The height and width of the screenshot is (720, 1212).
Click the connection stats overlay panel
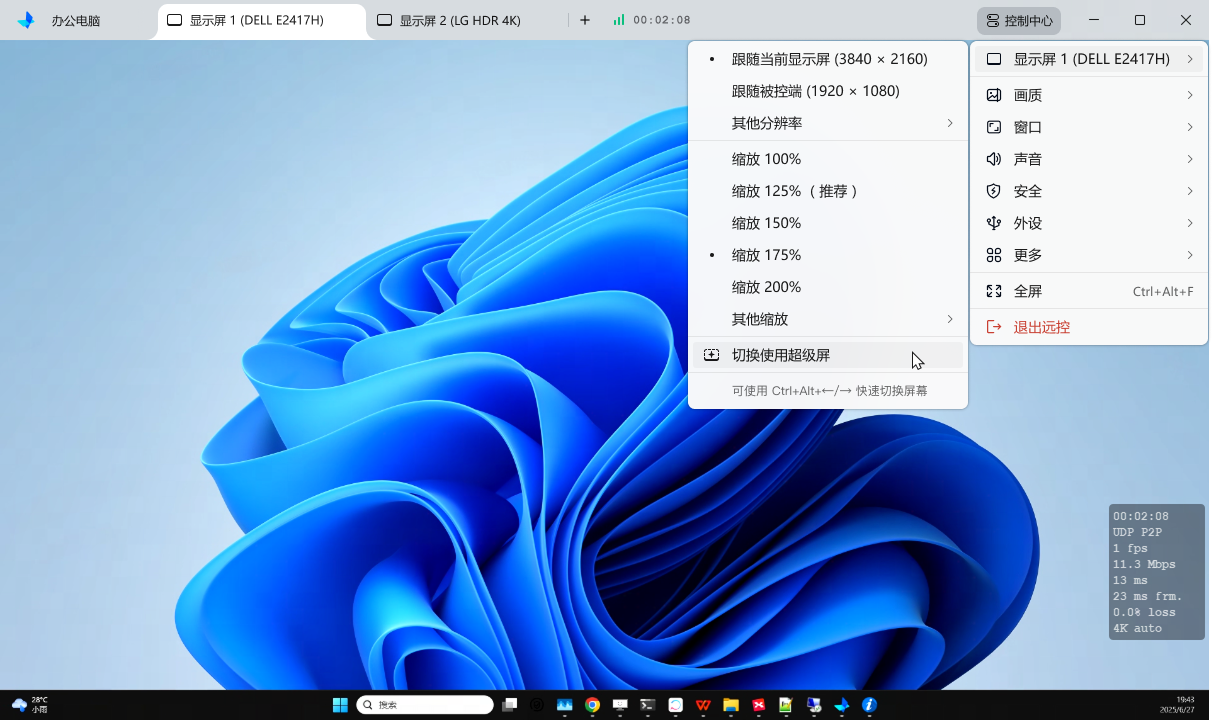click(x=1156, y=572)
